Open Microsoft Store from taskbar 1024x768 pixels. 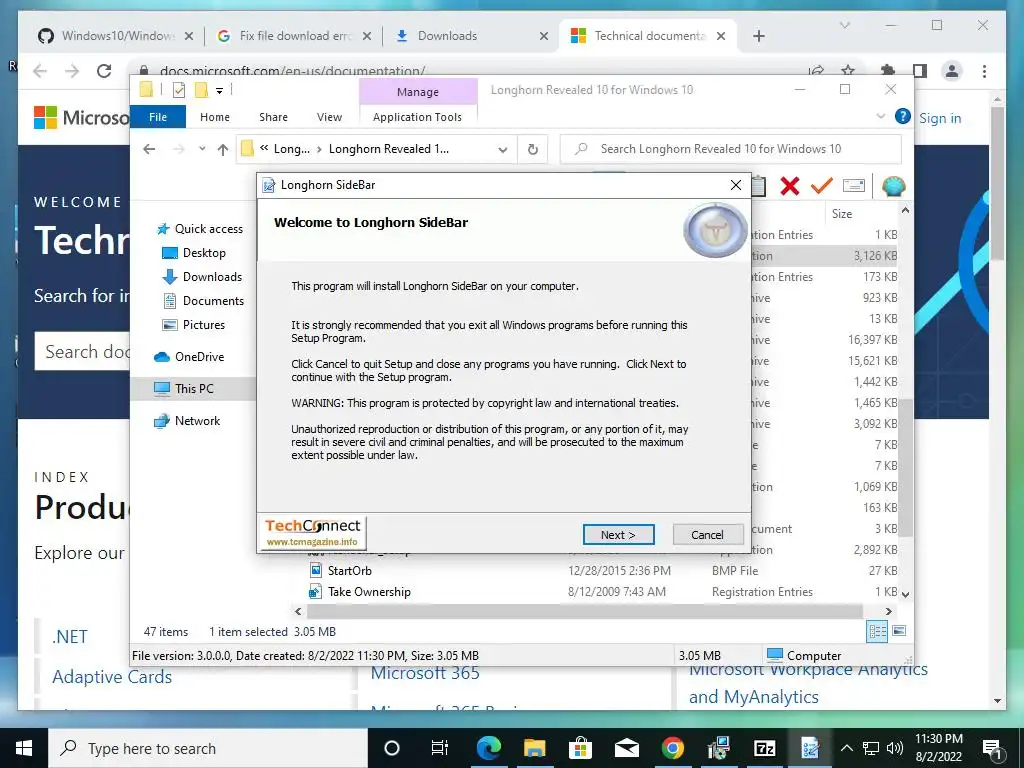[x=579, y=748]
